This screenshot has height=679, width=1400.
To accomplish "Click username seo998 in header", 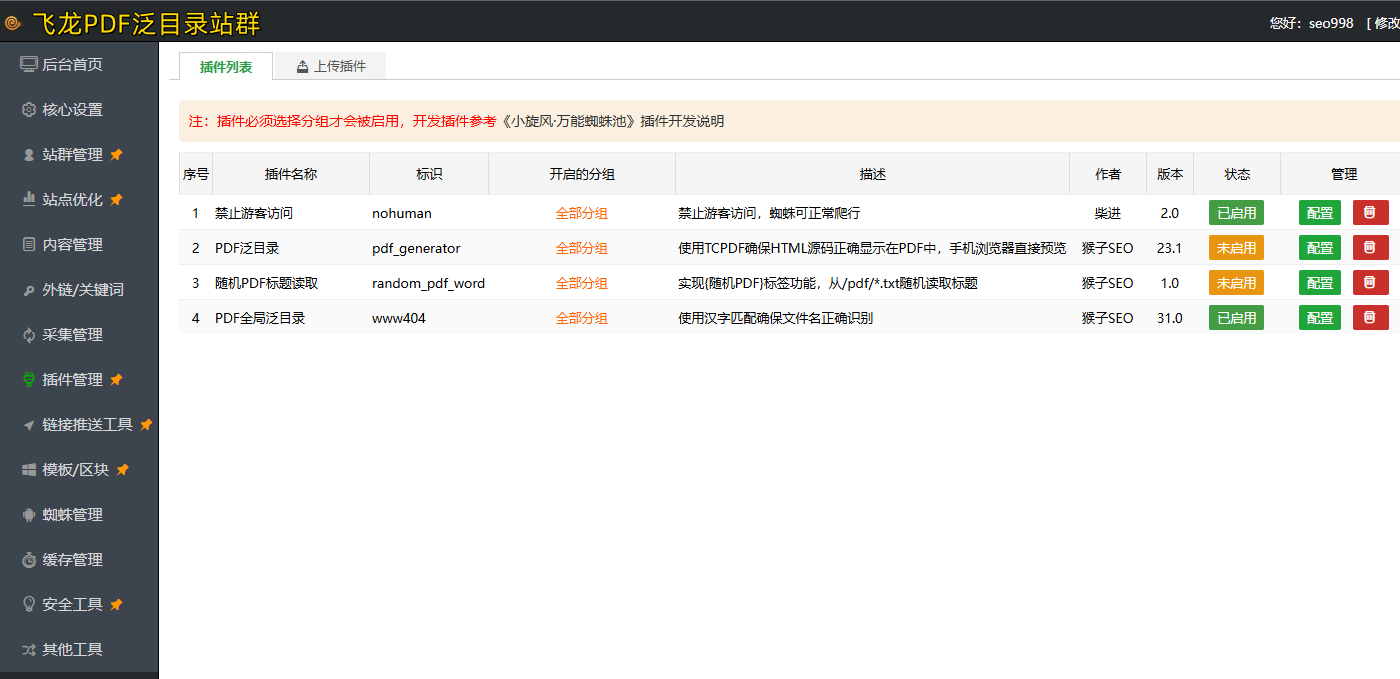I will pos(1331,23).
